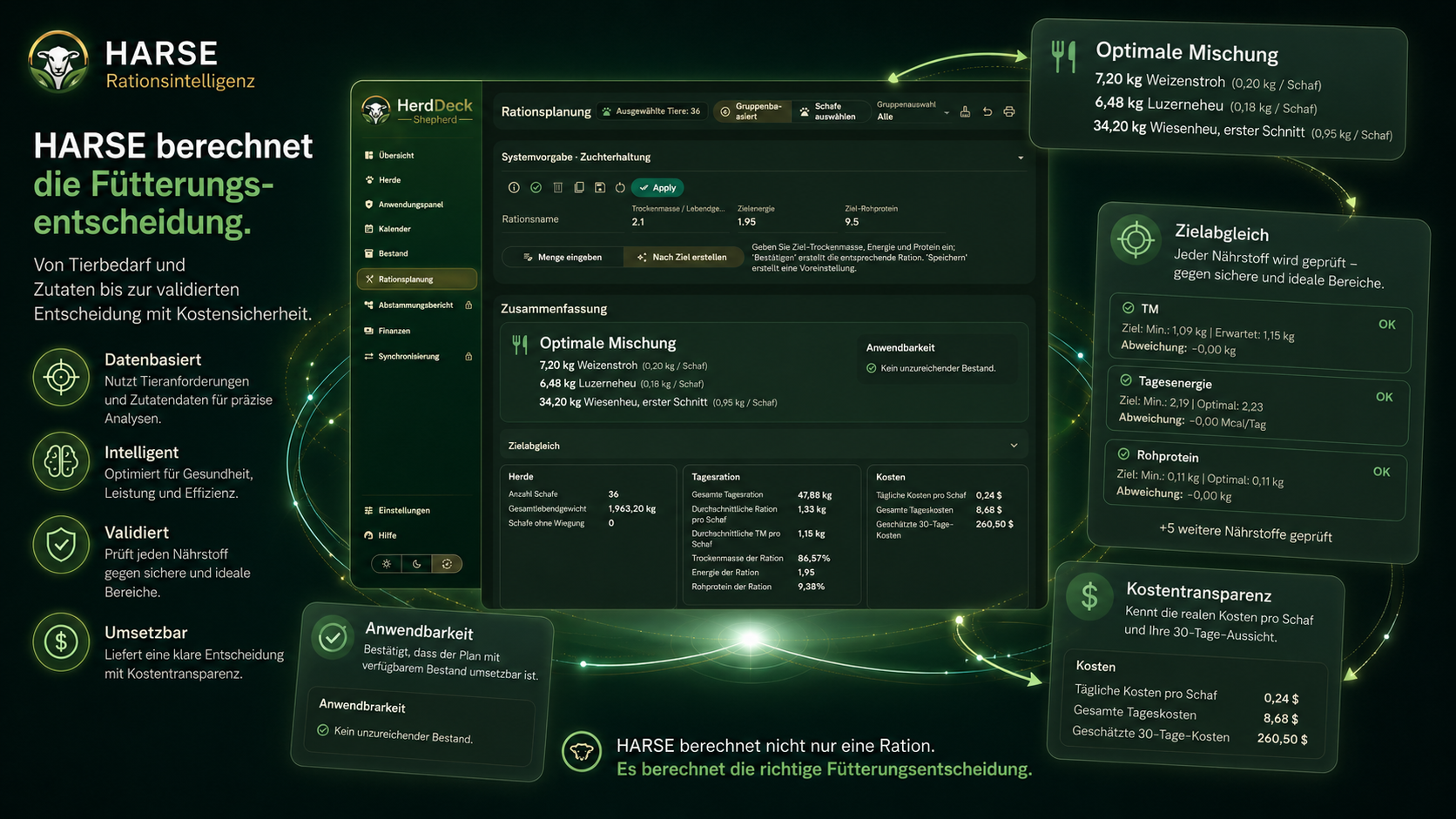The width and height of the screenshot is (1456, 819).
Task: Click the HARSE sheep logo top left
Action: (x=58, y=62)
